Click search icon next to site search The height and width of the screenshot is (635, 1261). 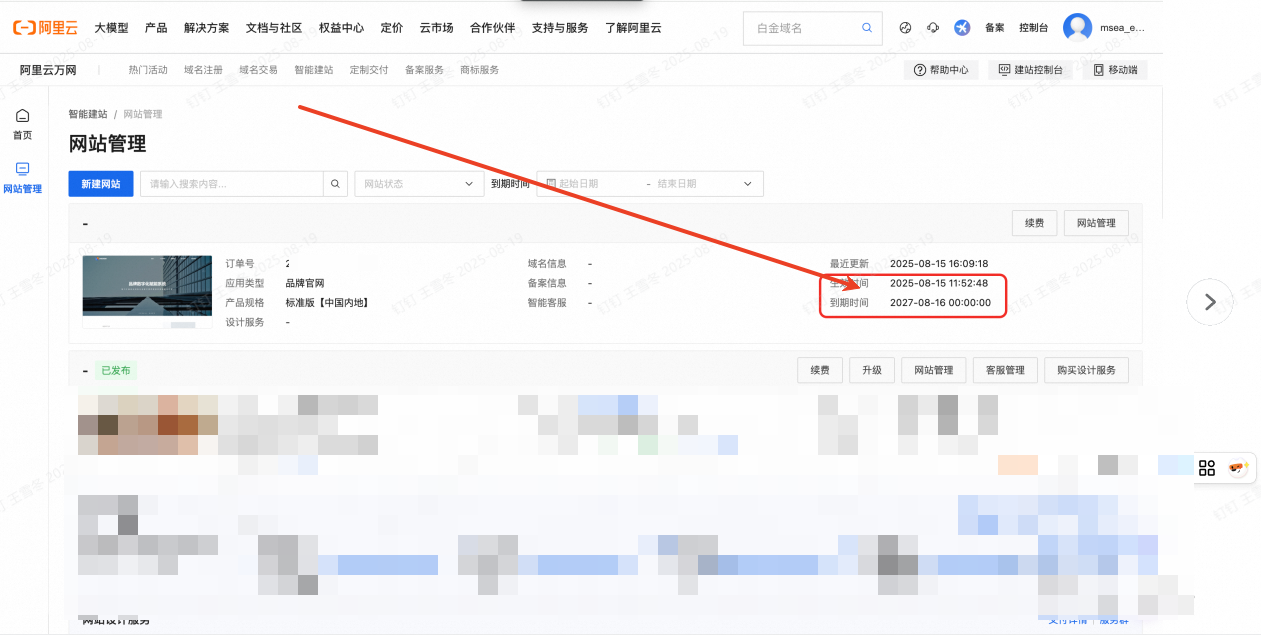click(x=336, y=184)
